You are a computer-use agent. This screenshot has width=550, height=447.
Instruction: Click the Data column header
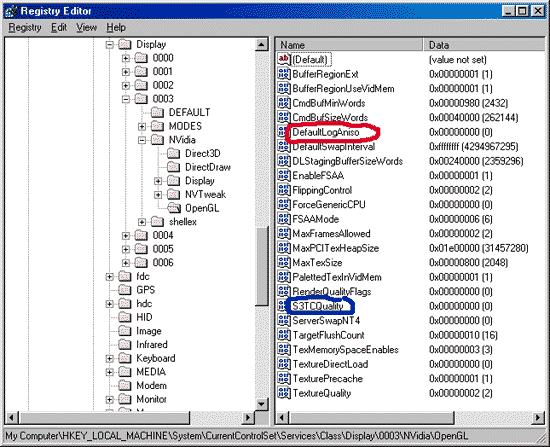tap(484, 45)
